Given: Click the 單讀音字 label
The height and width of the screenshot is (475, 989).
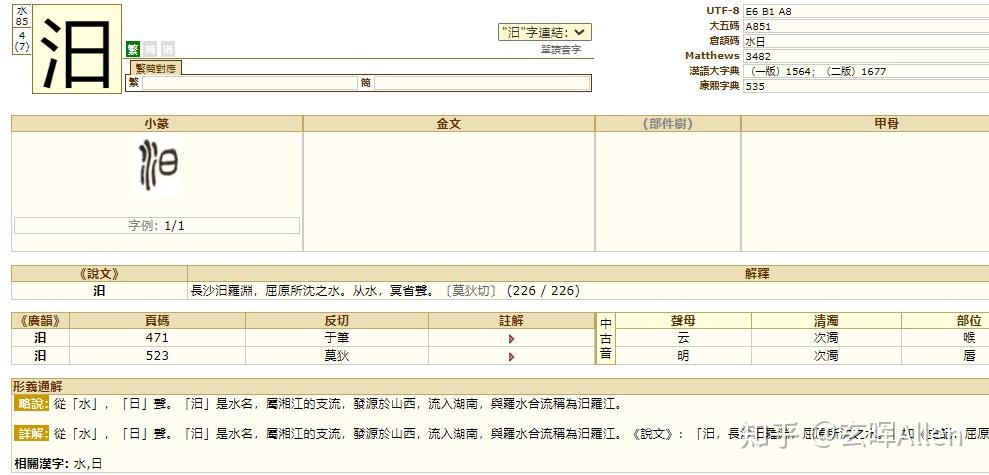Looking at the screenshot, I should (561, 49).
